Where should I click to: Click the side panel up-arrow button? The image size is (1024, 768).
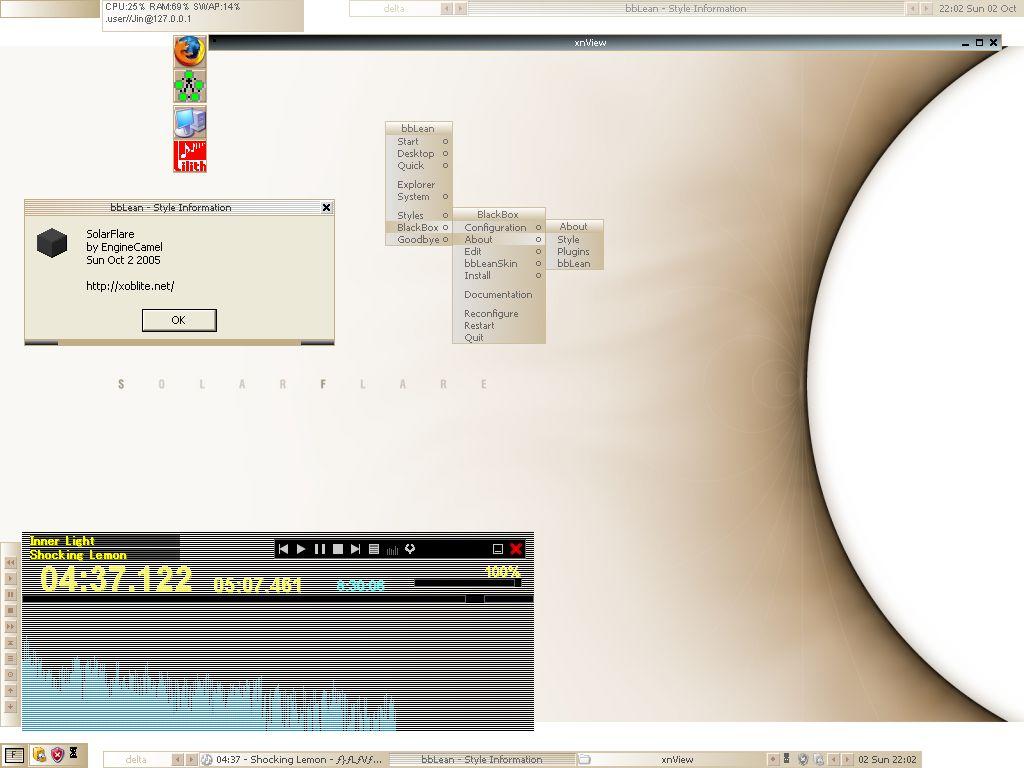click(x=10, y=690)
